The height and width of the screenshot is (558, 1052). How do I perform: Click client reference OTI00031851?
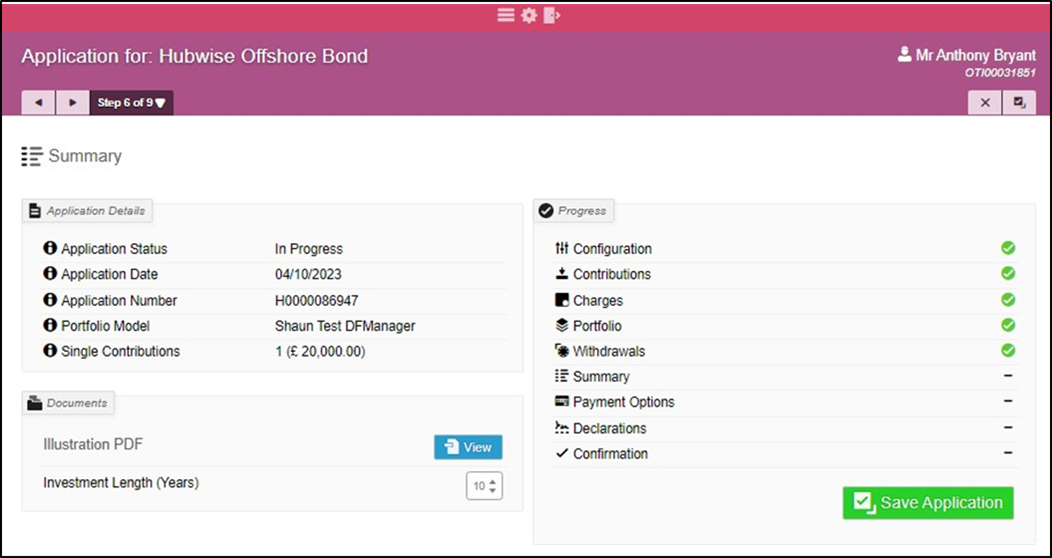coord(1000,73)
